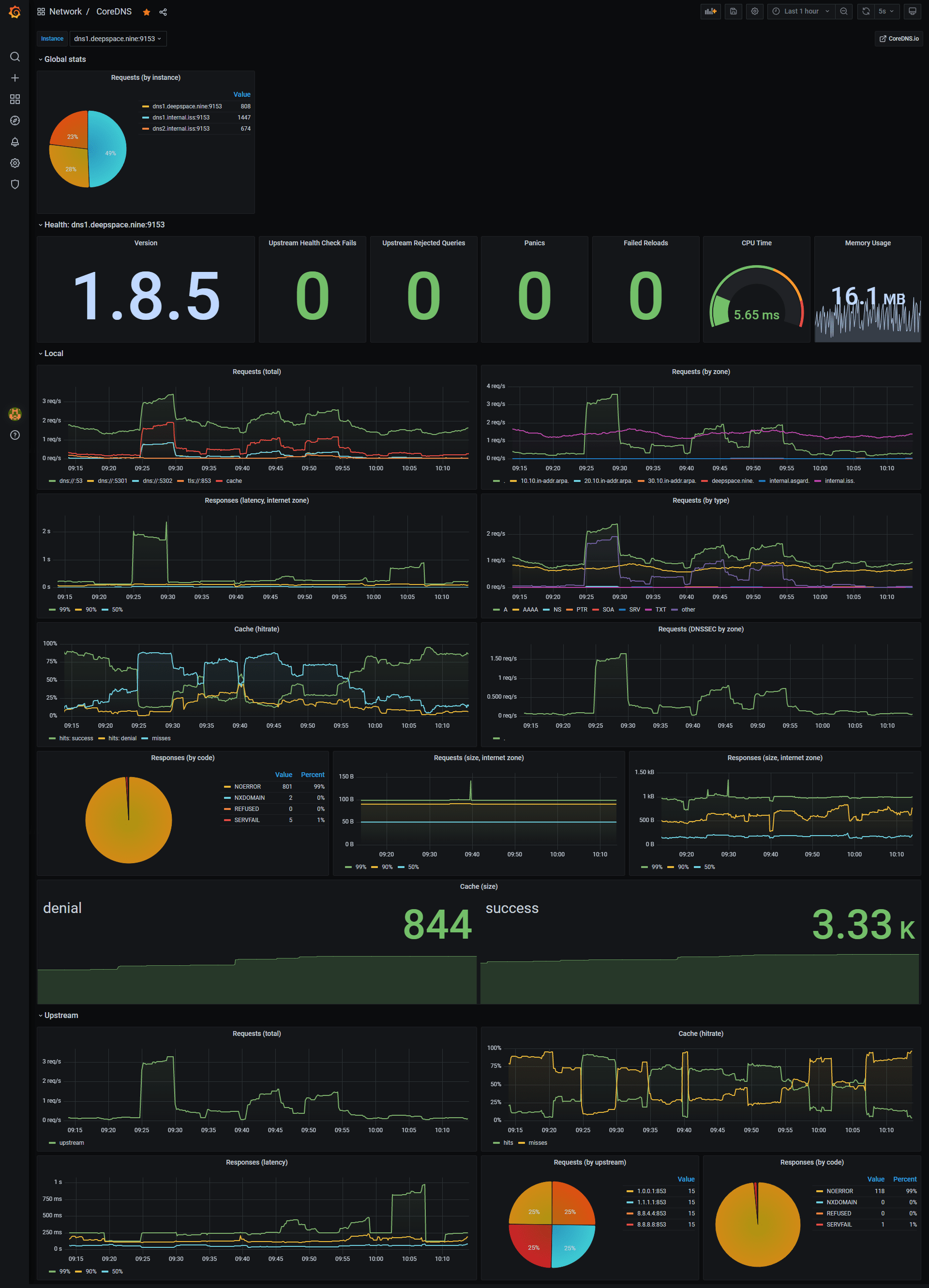929x1288 pixels.
Task: Open the Instance dropdown dns1.deepspace.nine:9153
Action: pos(118,39)
